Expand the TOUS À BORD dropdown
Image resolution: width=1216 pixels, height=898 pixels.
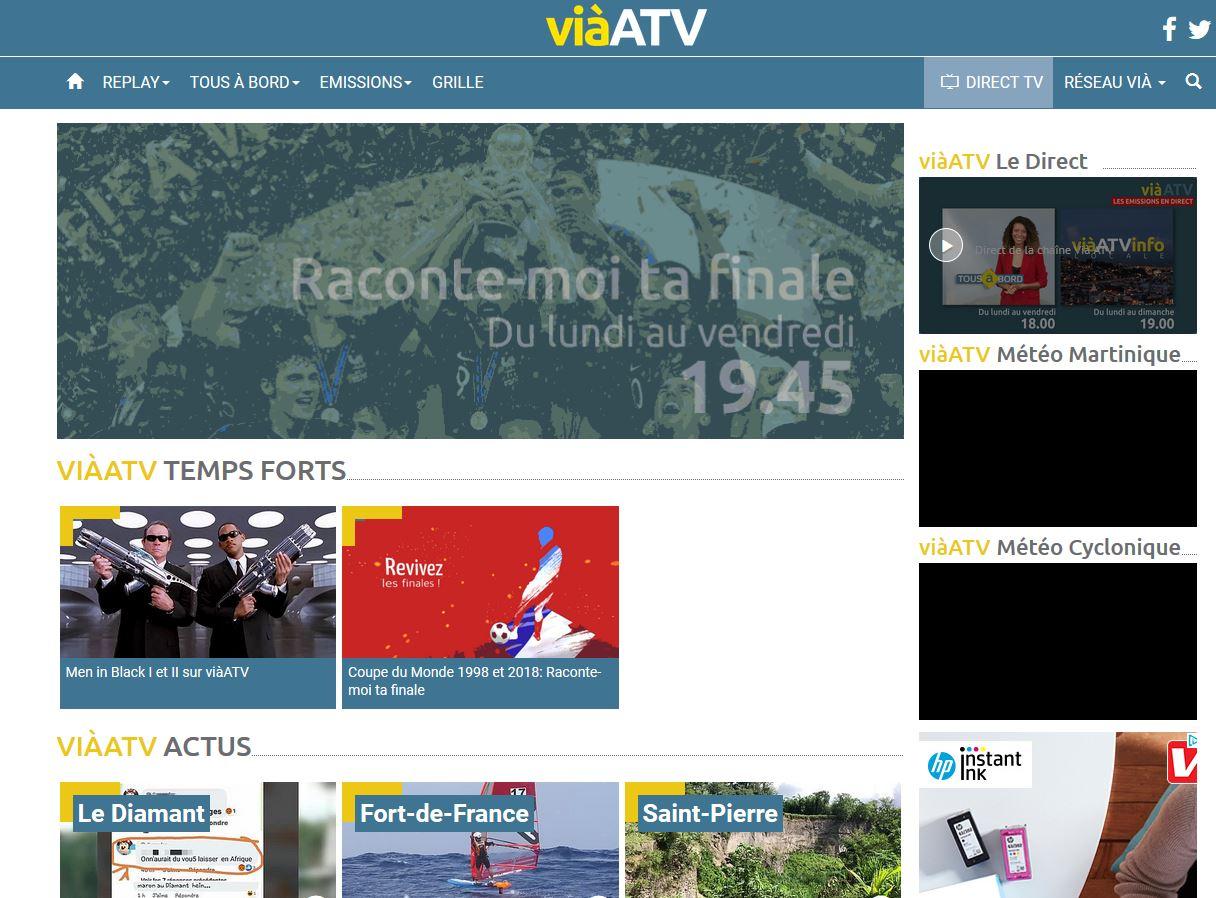tap(245, 82)
